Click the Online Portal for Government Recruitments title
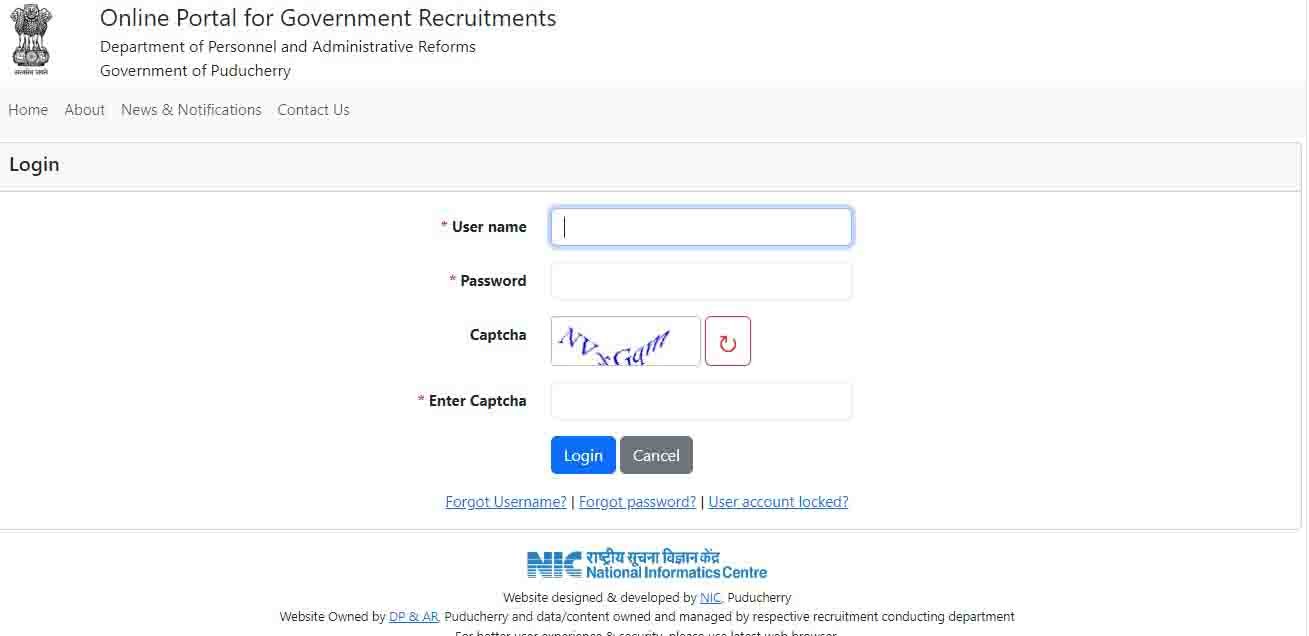This screenshot has width=1309, height=636. 328,18
